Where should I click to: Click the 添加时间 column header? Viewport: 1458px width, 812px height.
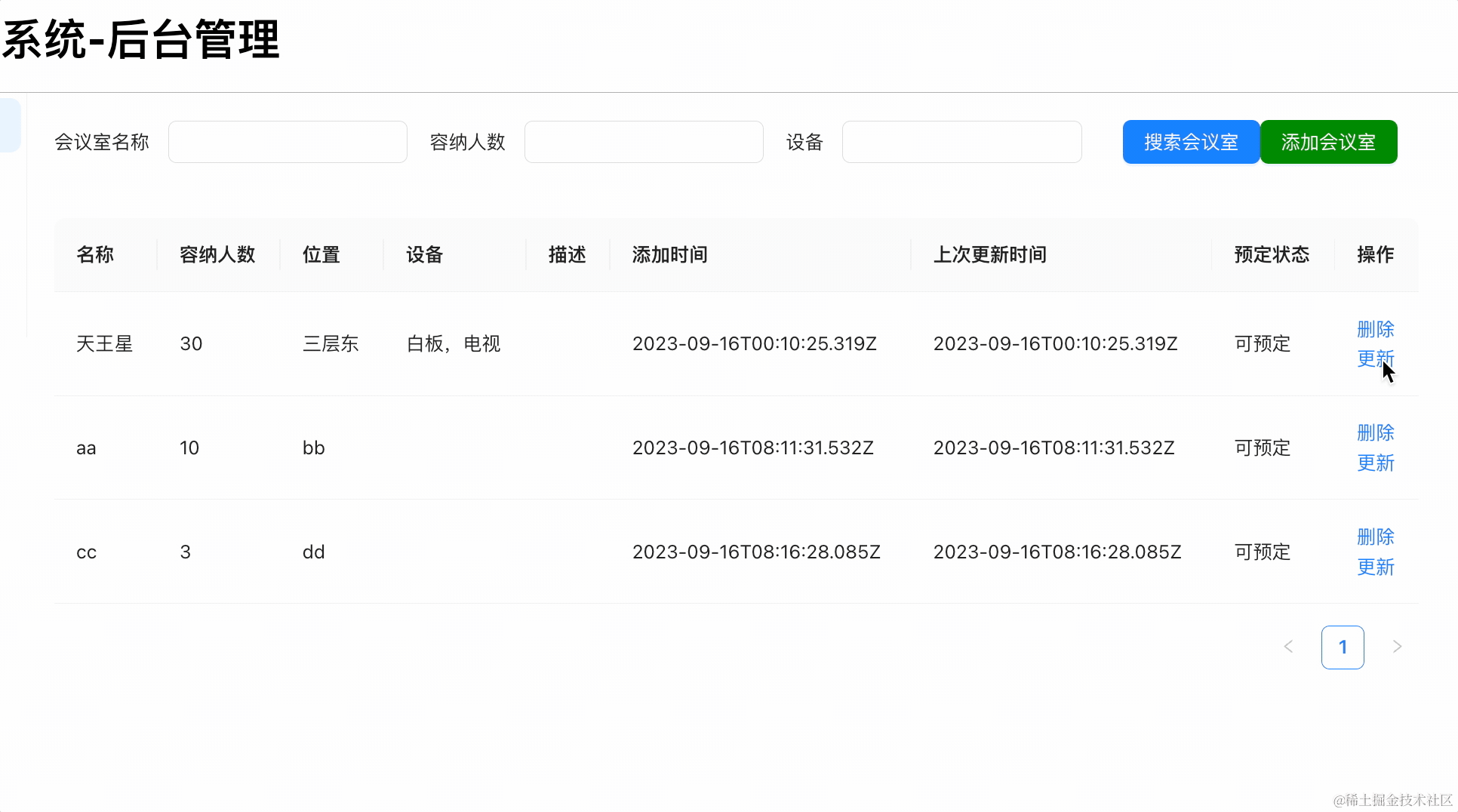click(x=669, y=255)
